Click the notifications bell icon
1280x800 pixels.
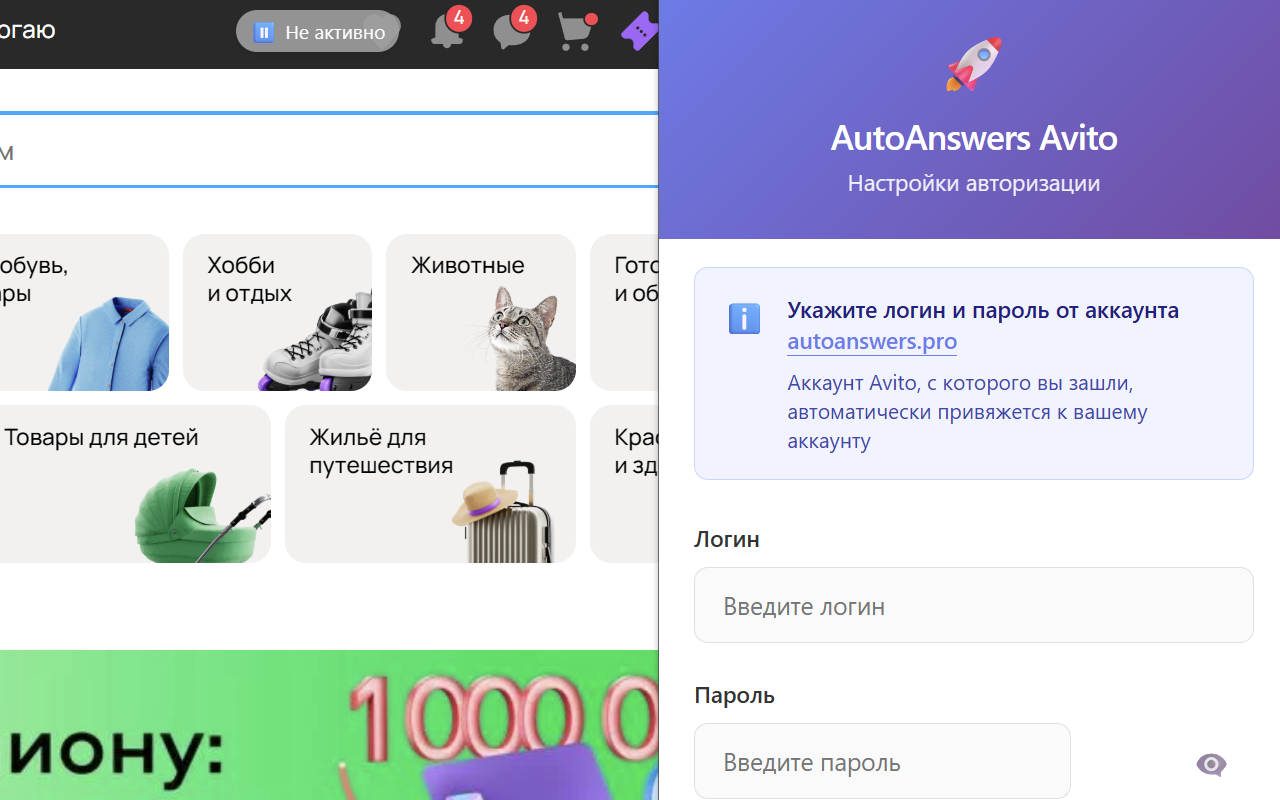[x=446, y=31]
